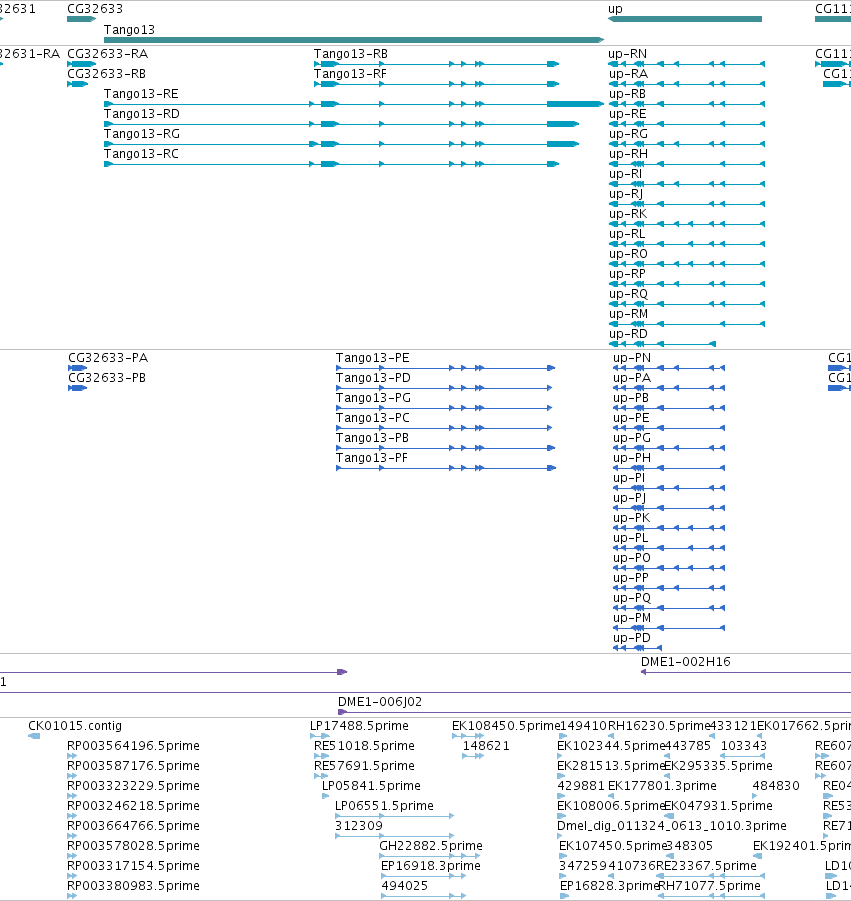Select the Tango13-PD coding sequence
The height and width of the screenshot is (901, 851).
(373, 378)
